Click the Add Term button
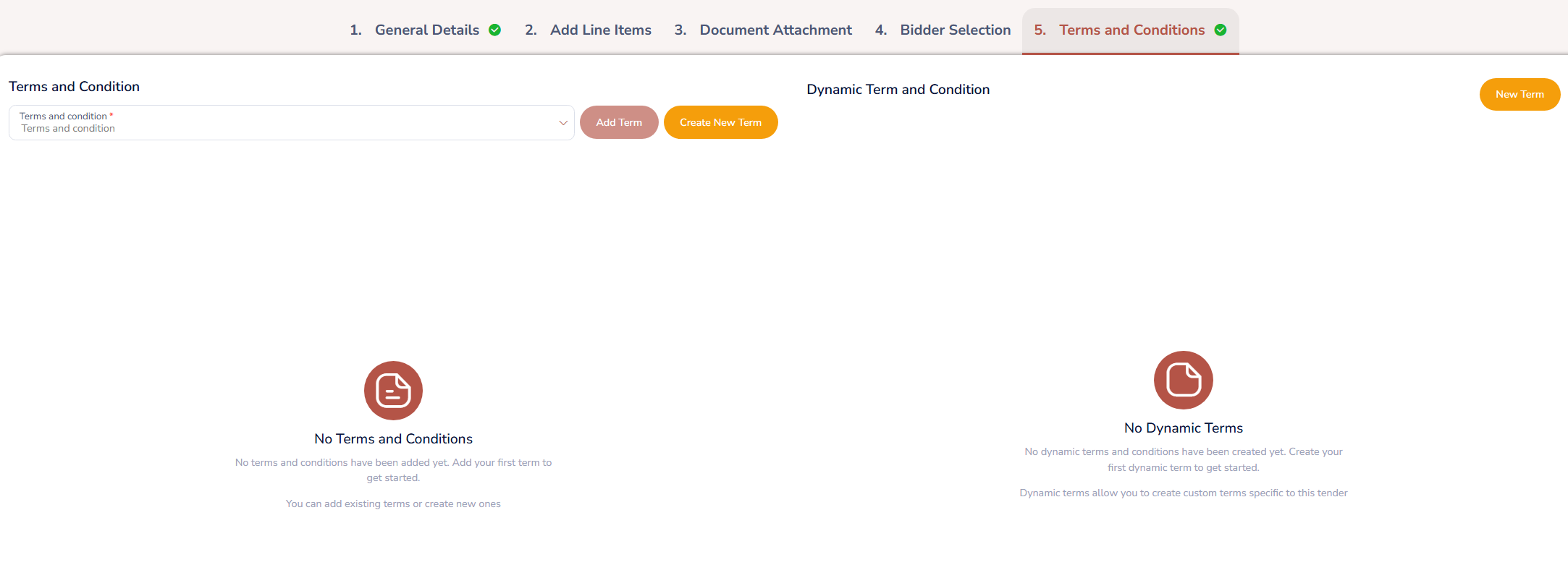The height and width of the screenshot is (578, 1568). point(619,122)
